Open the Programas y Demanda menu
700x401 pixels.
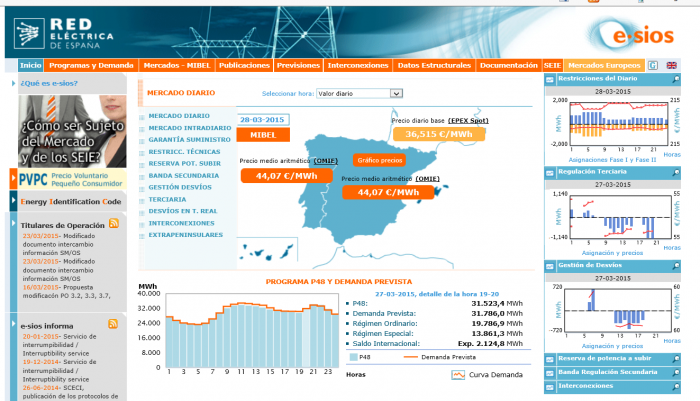coord(91,65)
